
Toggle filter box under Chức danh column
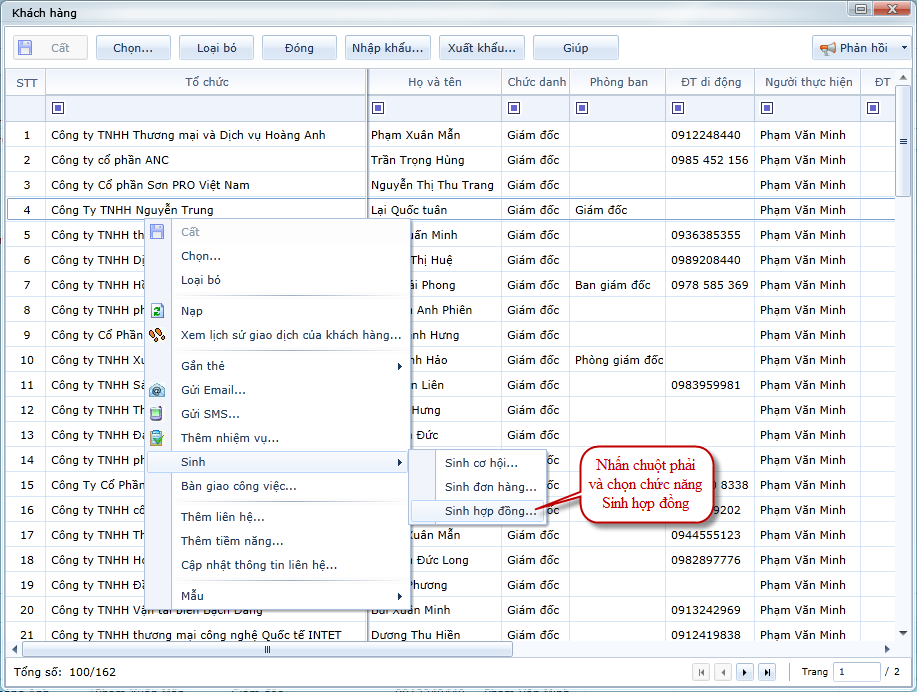click(x=513, y=108)
